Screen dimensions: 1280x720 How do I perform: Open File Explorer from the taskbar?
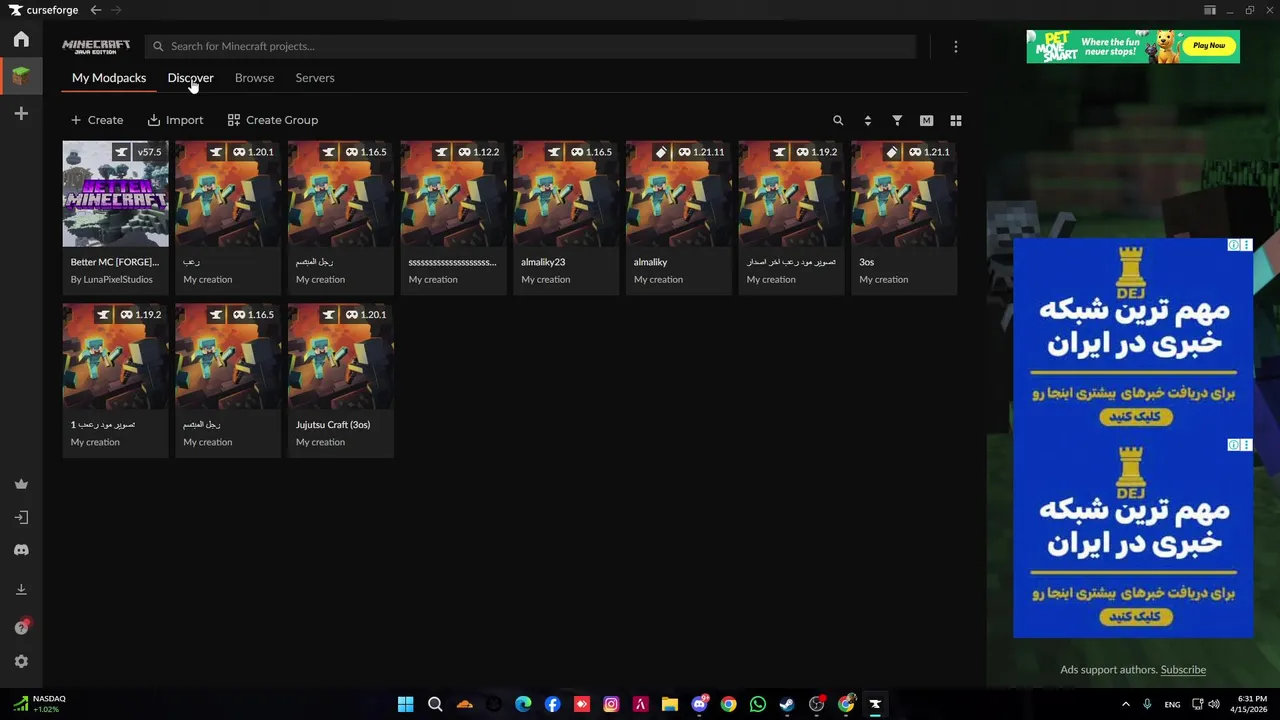pyautogui.click(x=670, y=704)
